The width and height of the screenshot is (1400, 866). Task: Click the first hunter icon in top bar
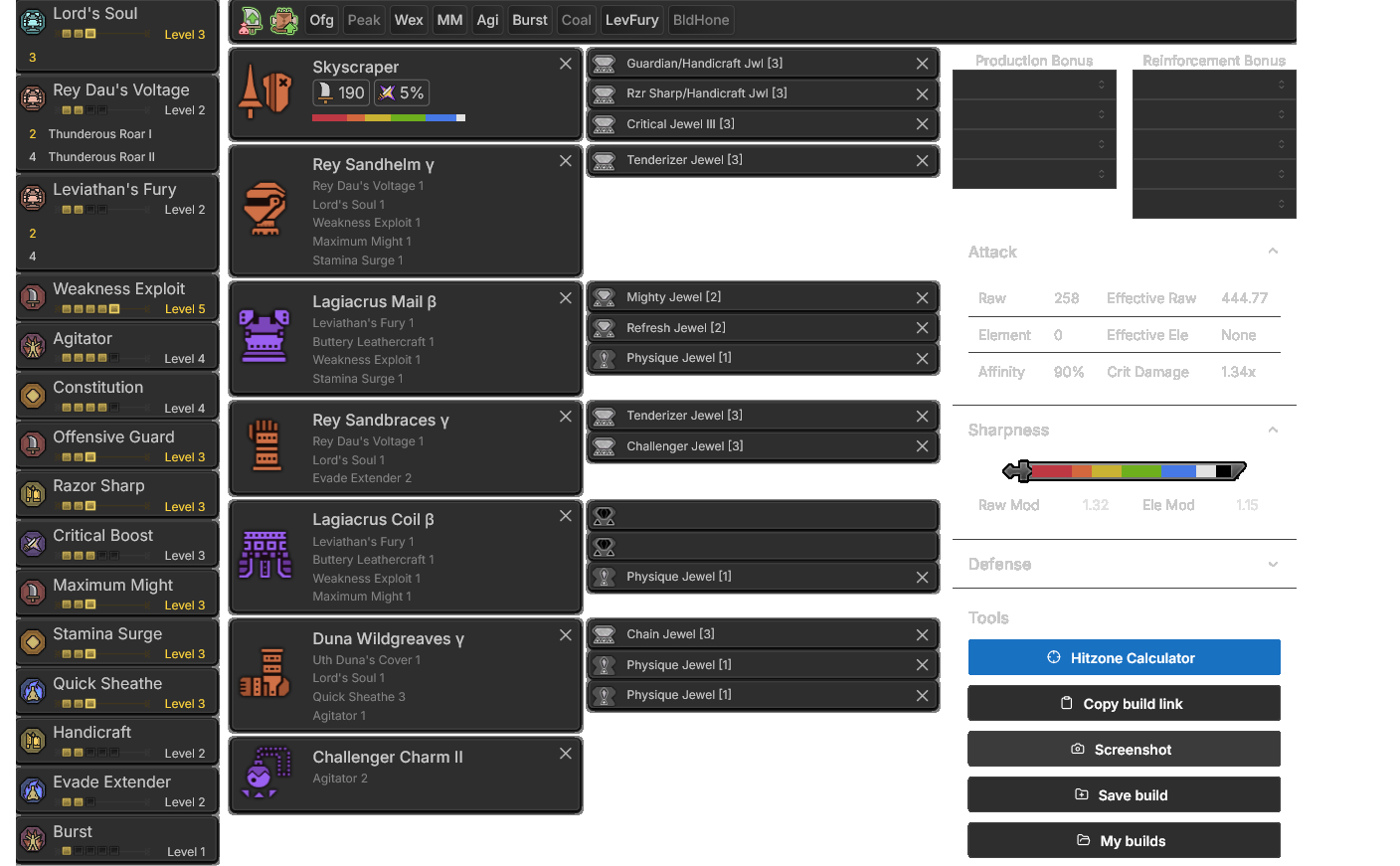(252, 20)
